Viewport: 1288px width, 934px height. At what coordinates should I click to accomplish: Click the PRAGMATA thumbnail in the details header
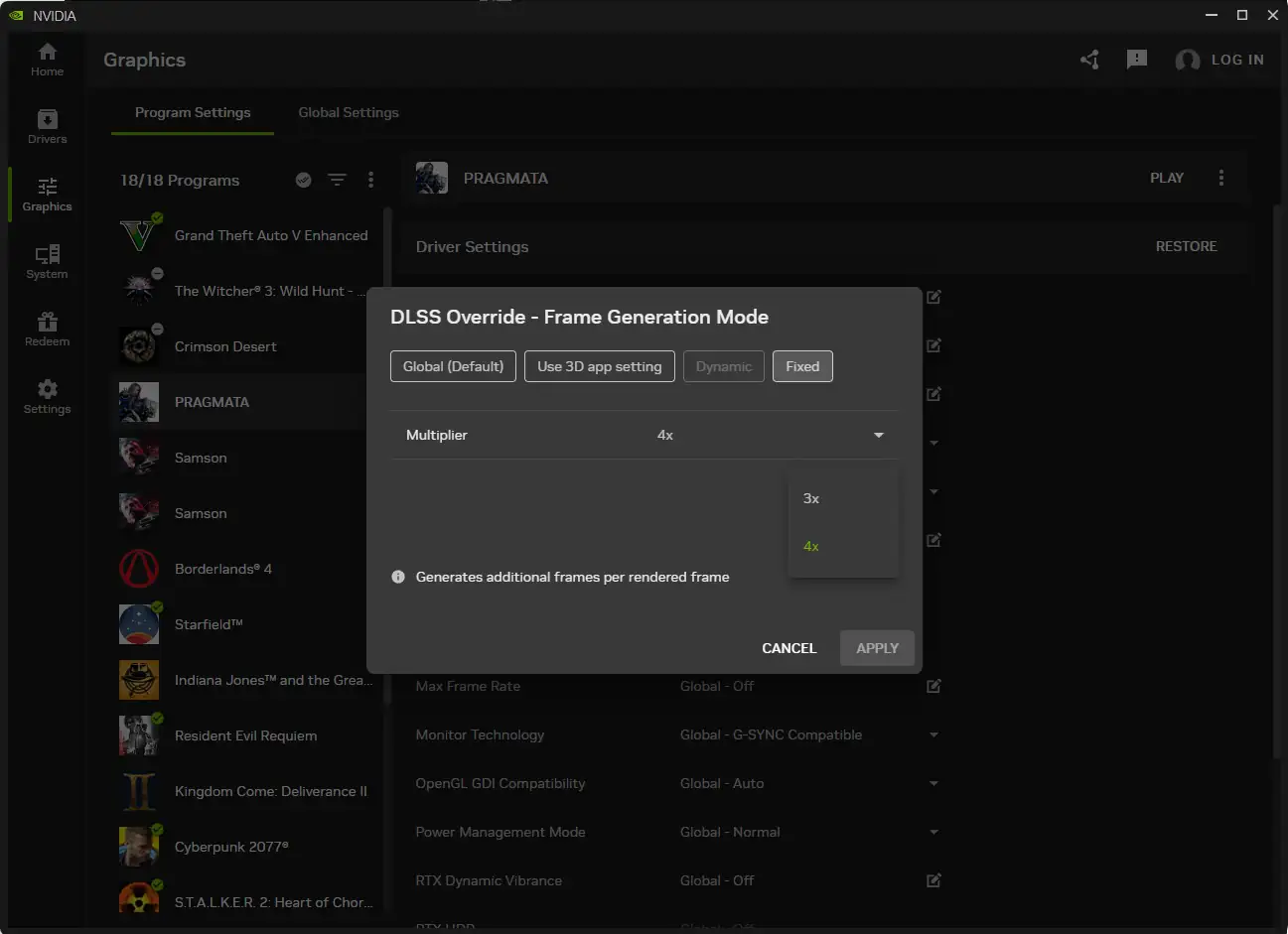click(432, 178)
